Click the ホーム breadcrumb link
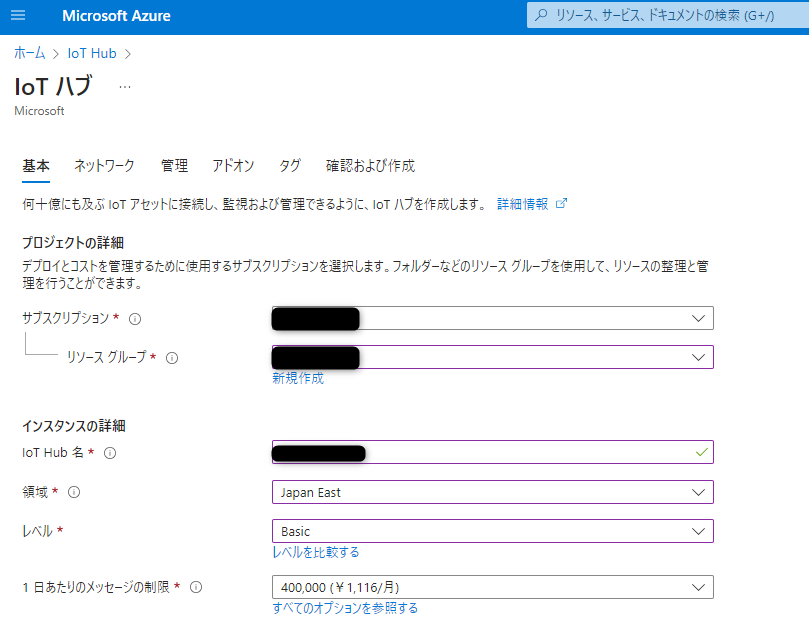 [x=29, y=53]
